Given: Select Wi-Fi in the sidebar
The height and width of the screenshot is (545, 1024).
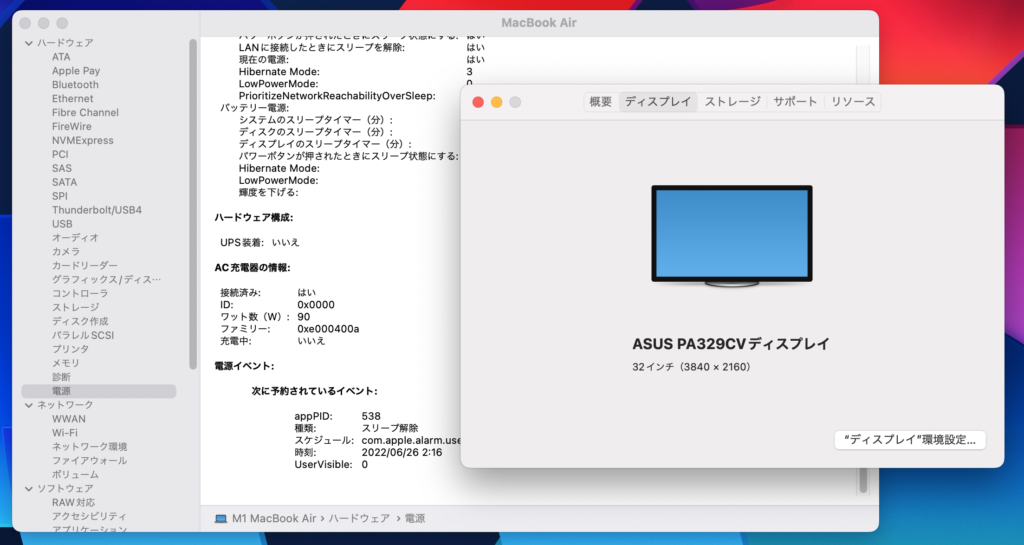Looking at the screenshot, I should [65, 433].
